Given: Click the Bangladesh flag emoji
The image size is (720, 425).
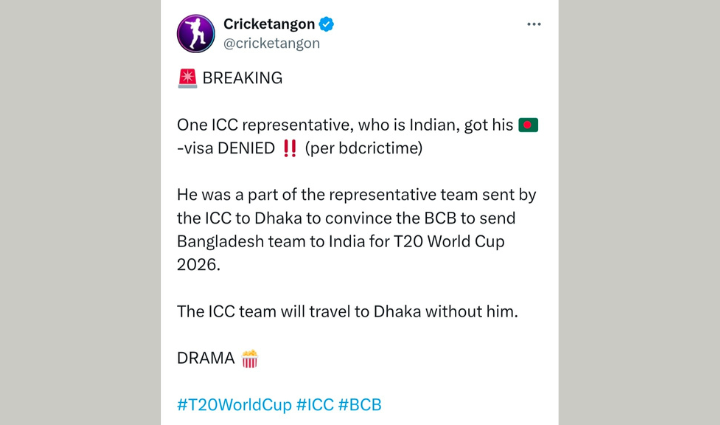Looking at the screenshot, I should pyautogui.click(x=529, y=125).
